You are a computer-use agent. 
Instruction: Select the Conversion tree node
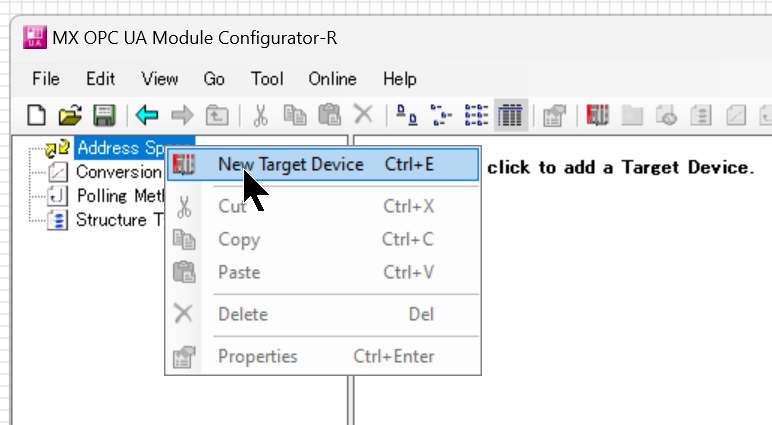point(119,172)
